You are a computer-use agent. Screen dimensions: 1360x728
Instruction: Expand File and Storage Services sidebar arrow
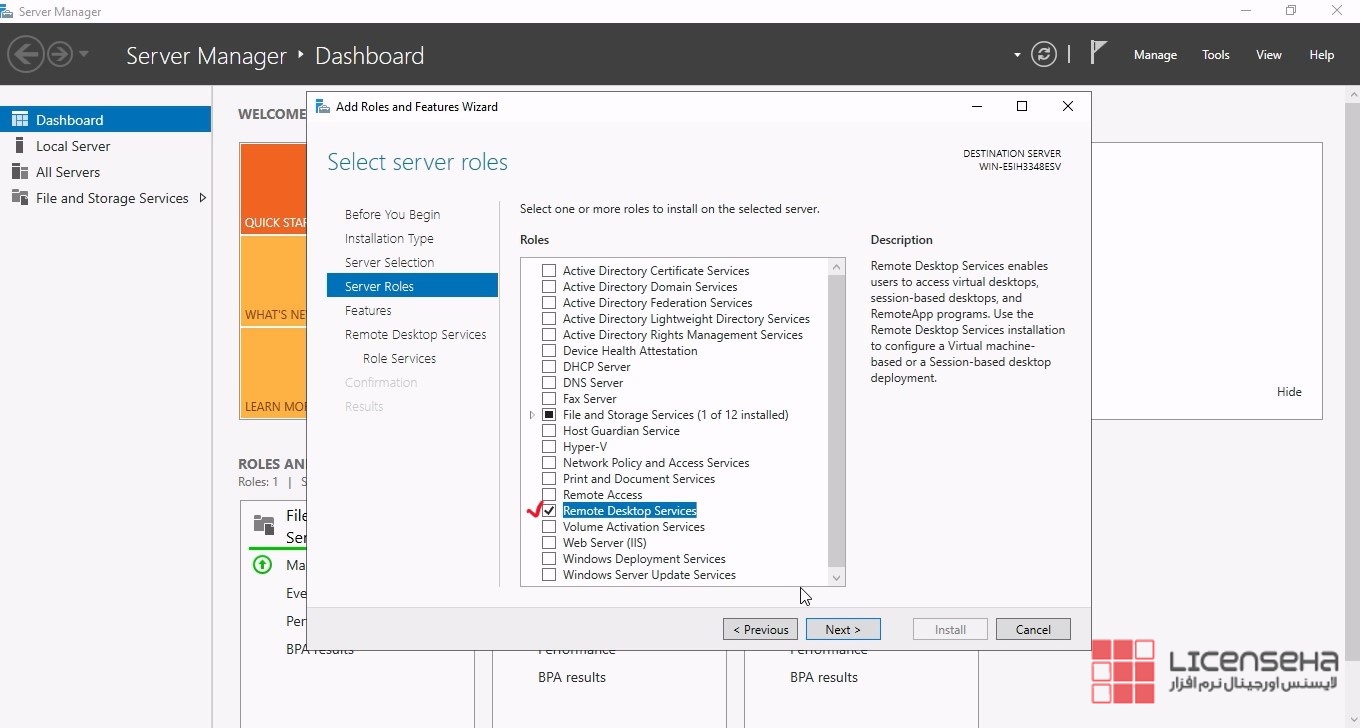(202, 198)
